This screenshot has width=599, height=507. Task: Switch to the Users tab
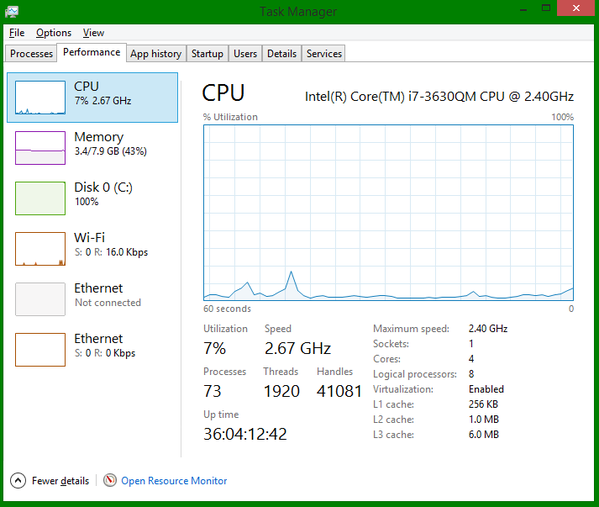pos(245,53)
